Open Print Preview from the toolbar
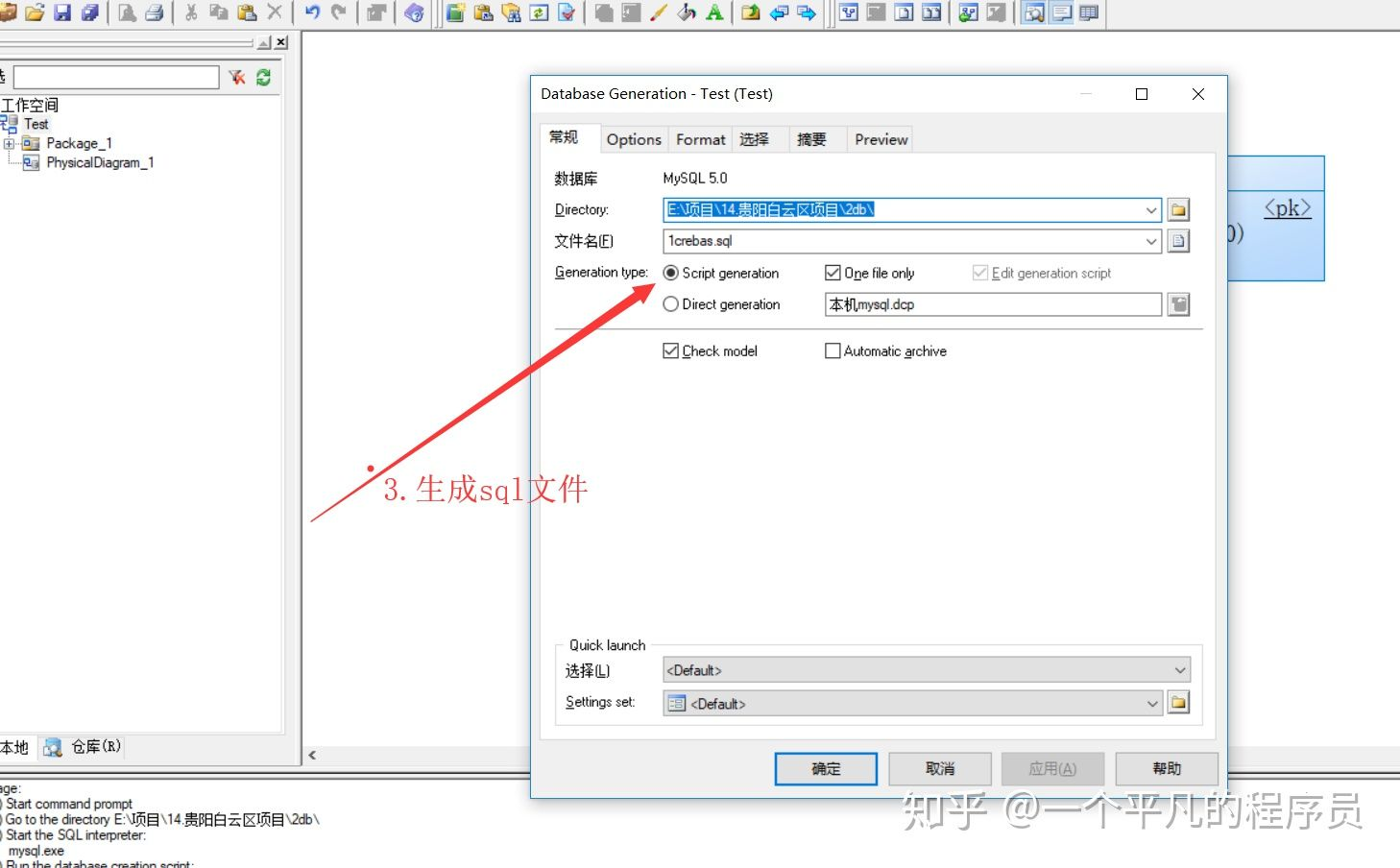The height and width of the screenshot is (868, 1400). tap(127, 12)
